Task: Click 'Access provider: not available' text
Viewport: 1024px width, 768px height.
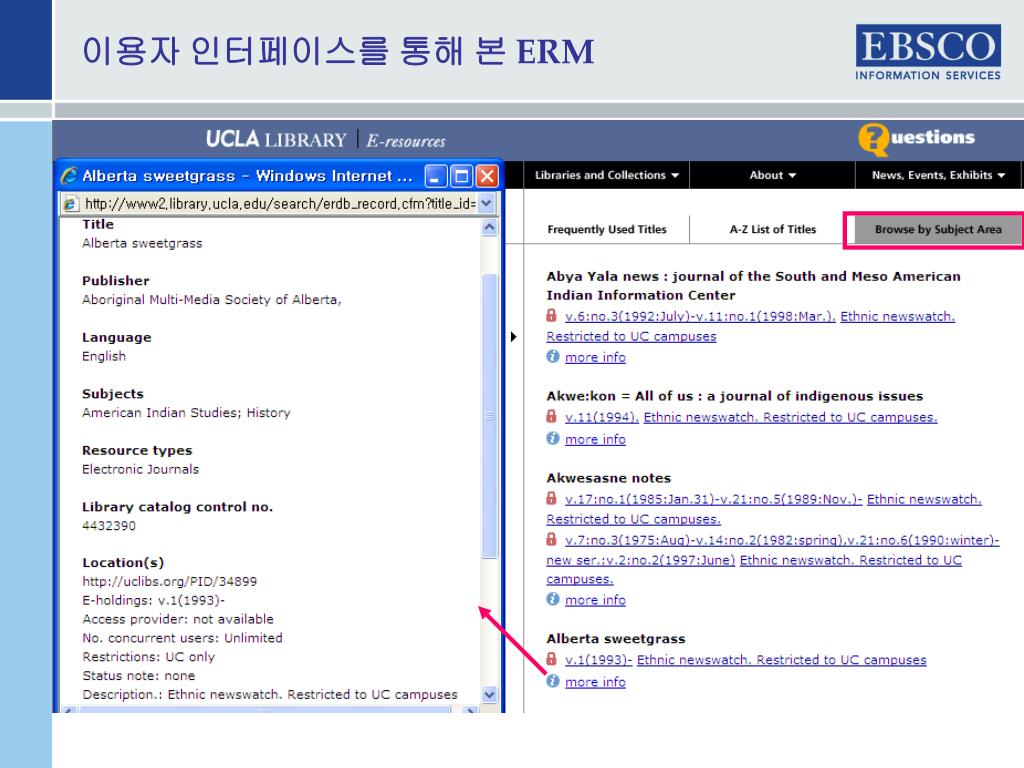Action: click(x=178, y=619)
